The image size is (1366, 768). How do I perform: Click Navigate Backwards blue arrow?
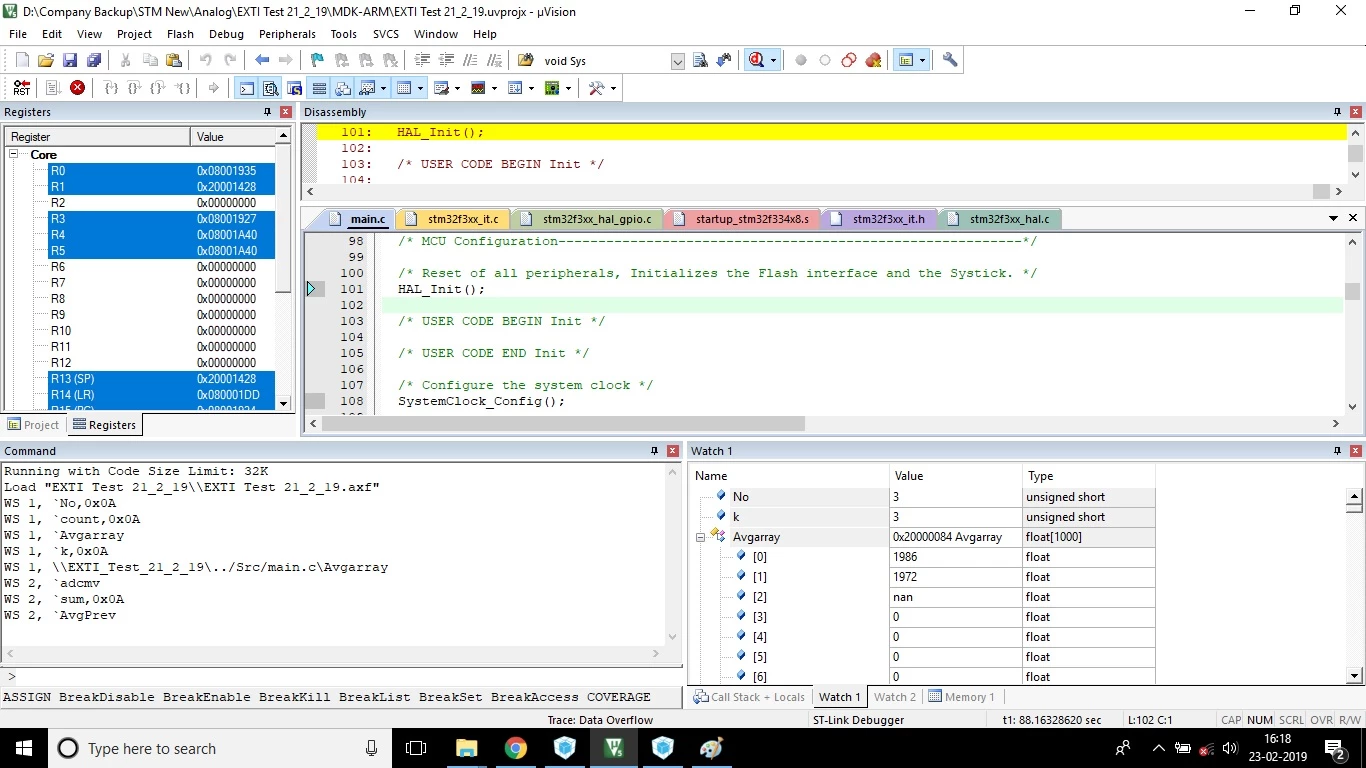coord(262,60)
